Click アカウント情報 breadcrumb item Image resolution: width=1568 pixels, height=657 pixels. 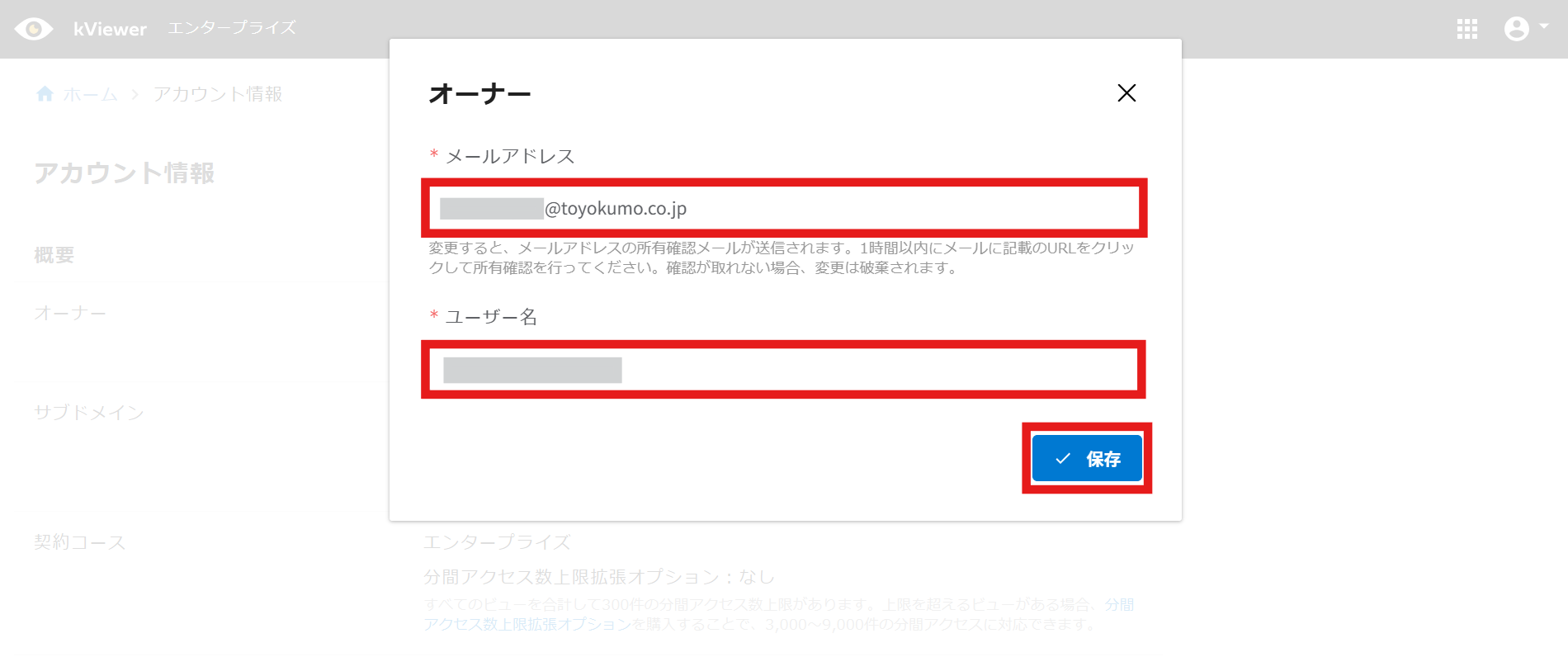click(218, 94)
